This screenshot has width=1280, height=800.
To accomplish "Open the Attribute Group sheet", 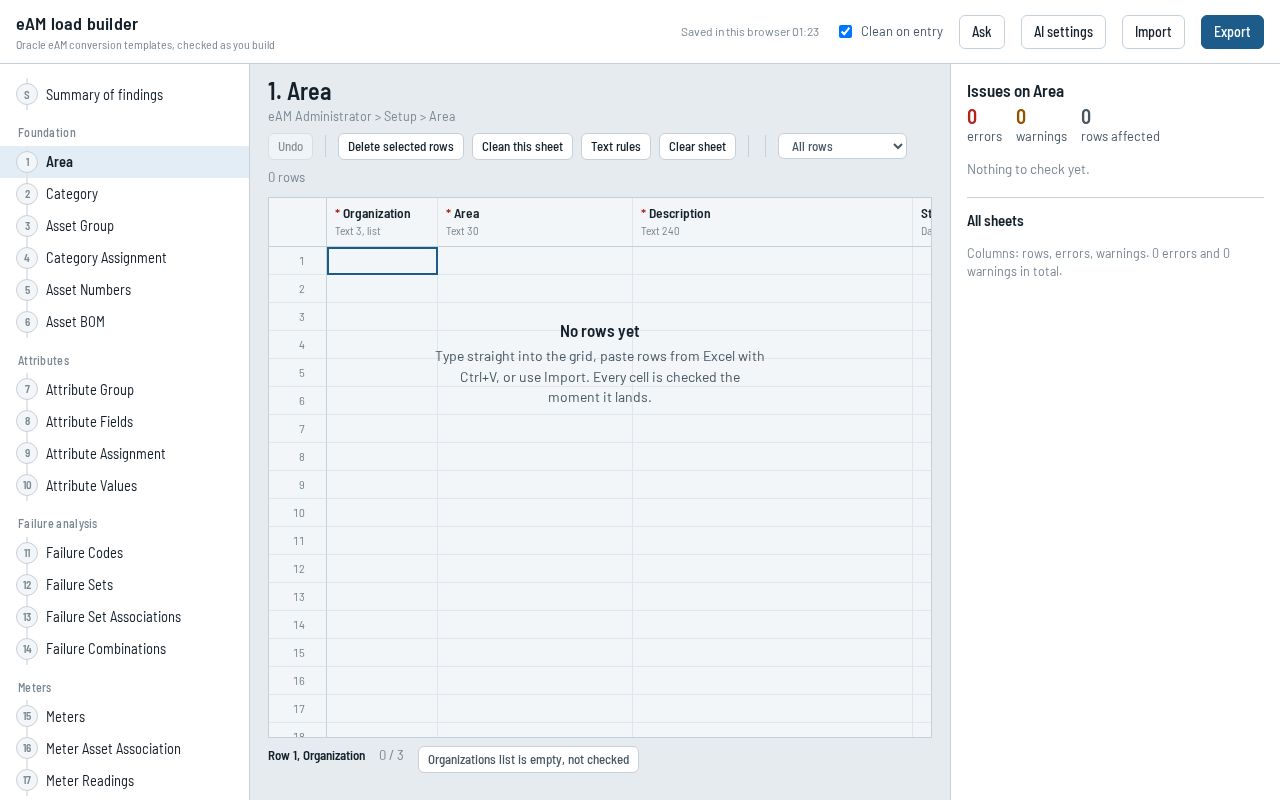I will tap(124, 390).
